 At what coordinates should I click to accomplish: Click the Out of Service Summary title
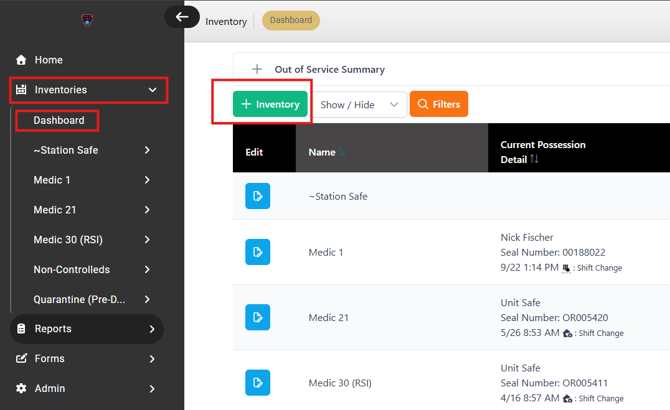[x=329, y=69]
